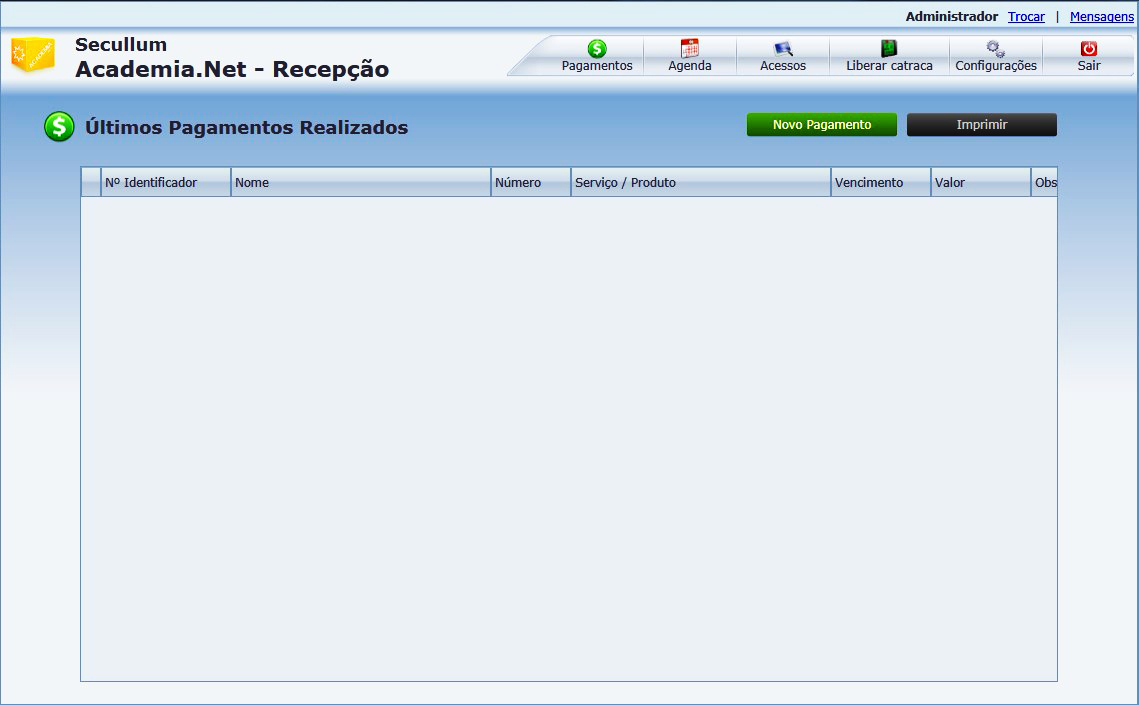Sort by the Nº Identificador column header
The image size is (1139, 705).
tap(165, 183)
